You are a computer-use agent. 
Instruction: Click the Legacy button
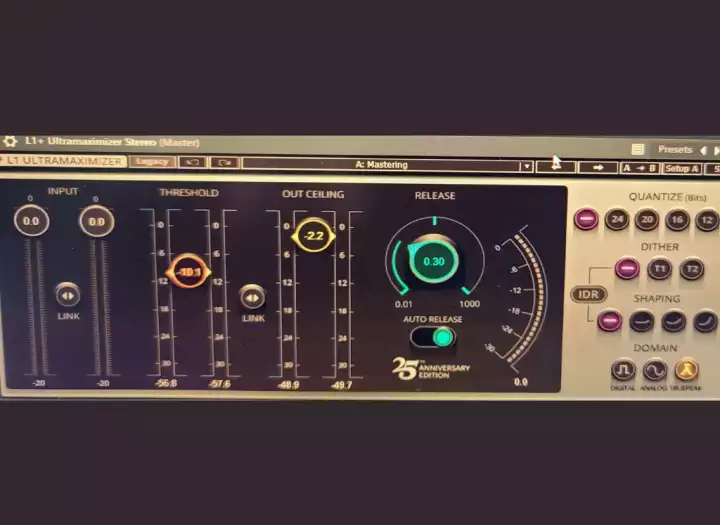click(x=152, y=162)
